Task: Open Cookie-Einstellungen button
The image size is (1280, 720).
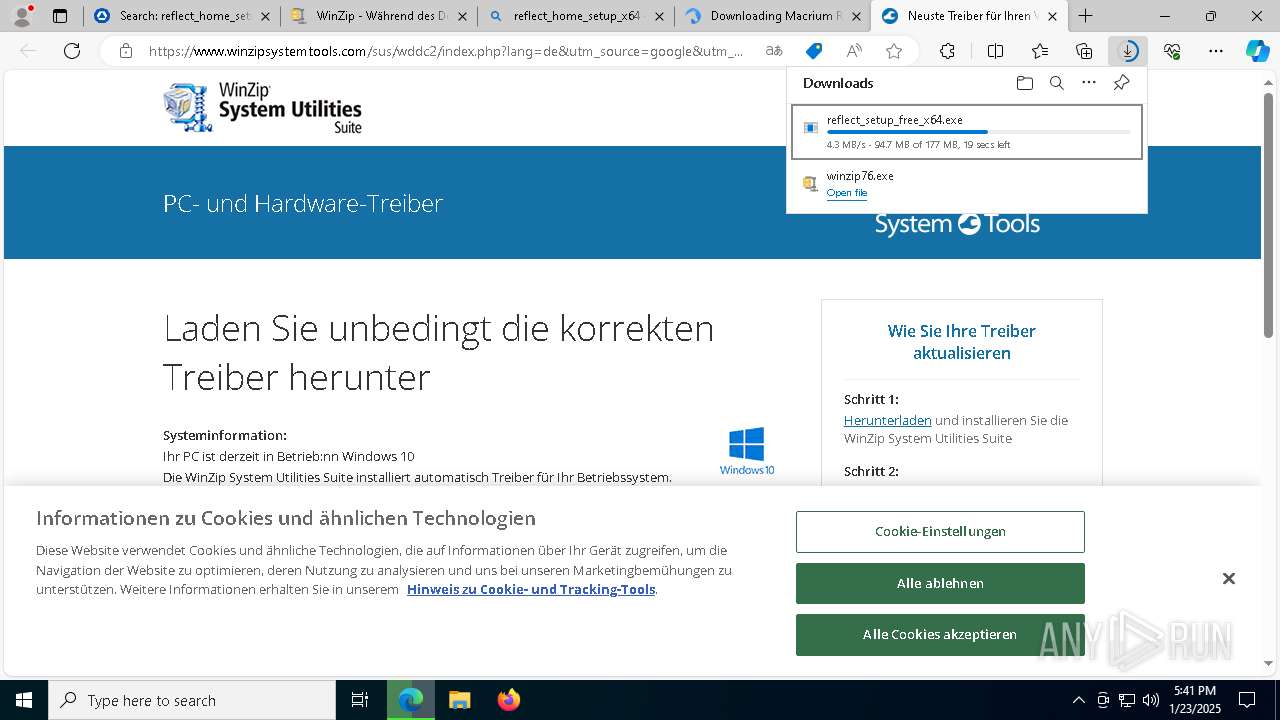Action: click(940, 532)
